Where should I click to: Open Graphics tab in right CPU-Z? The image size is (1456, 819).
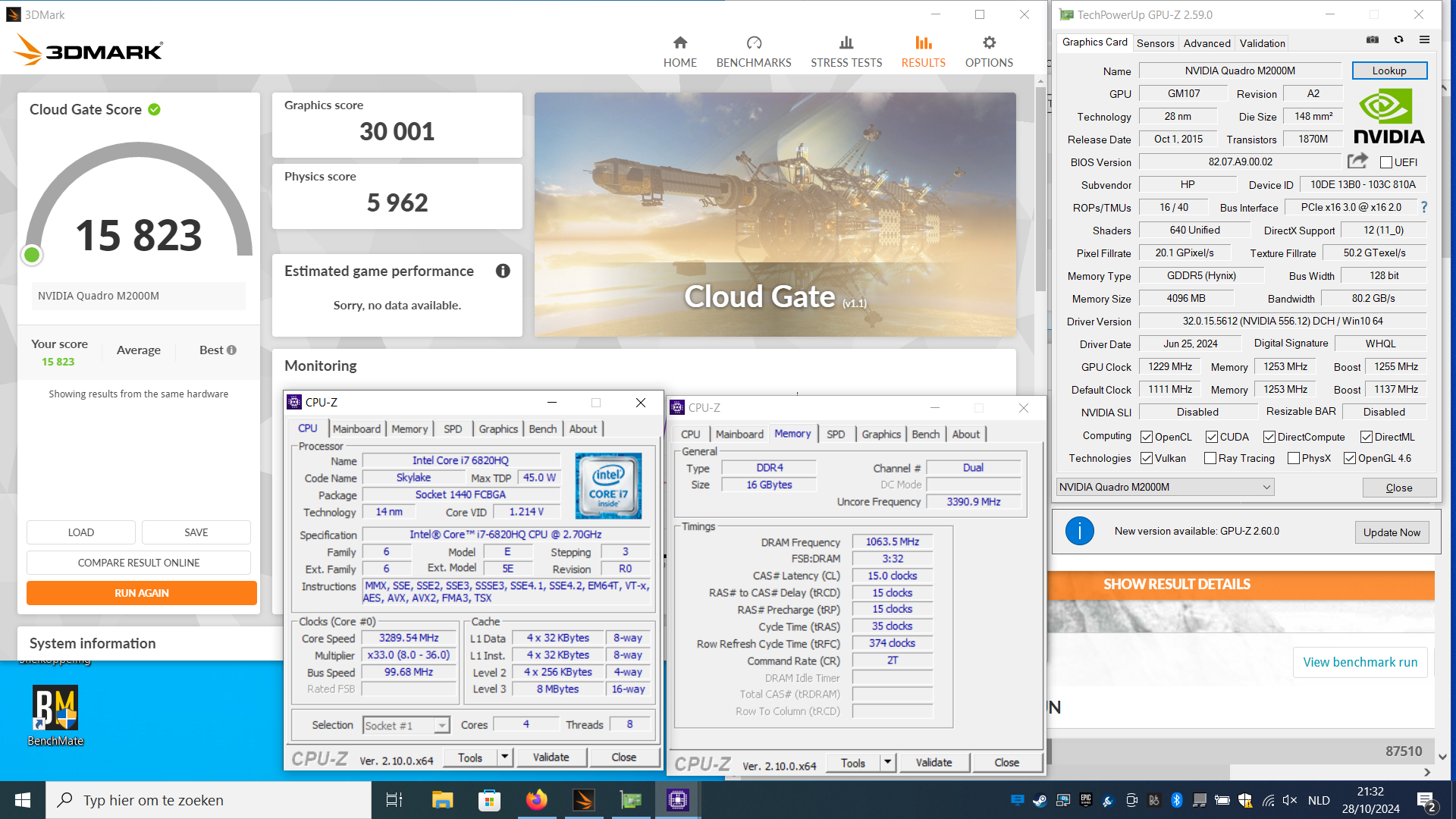click(881, 434)
